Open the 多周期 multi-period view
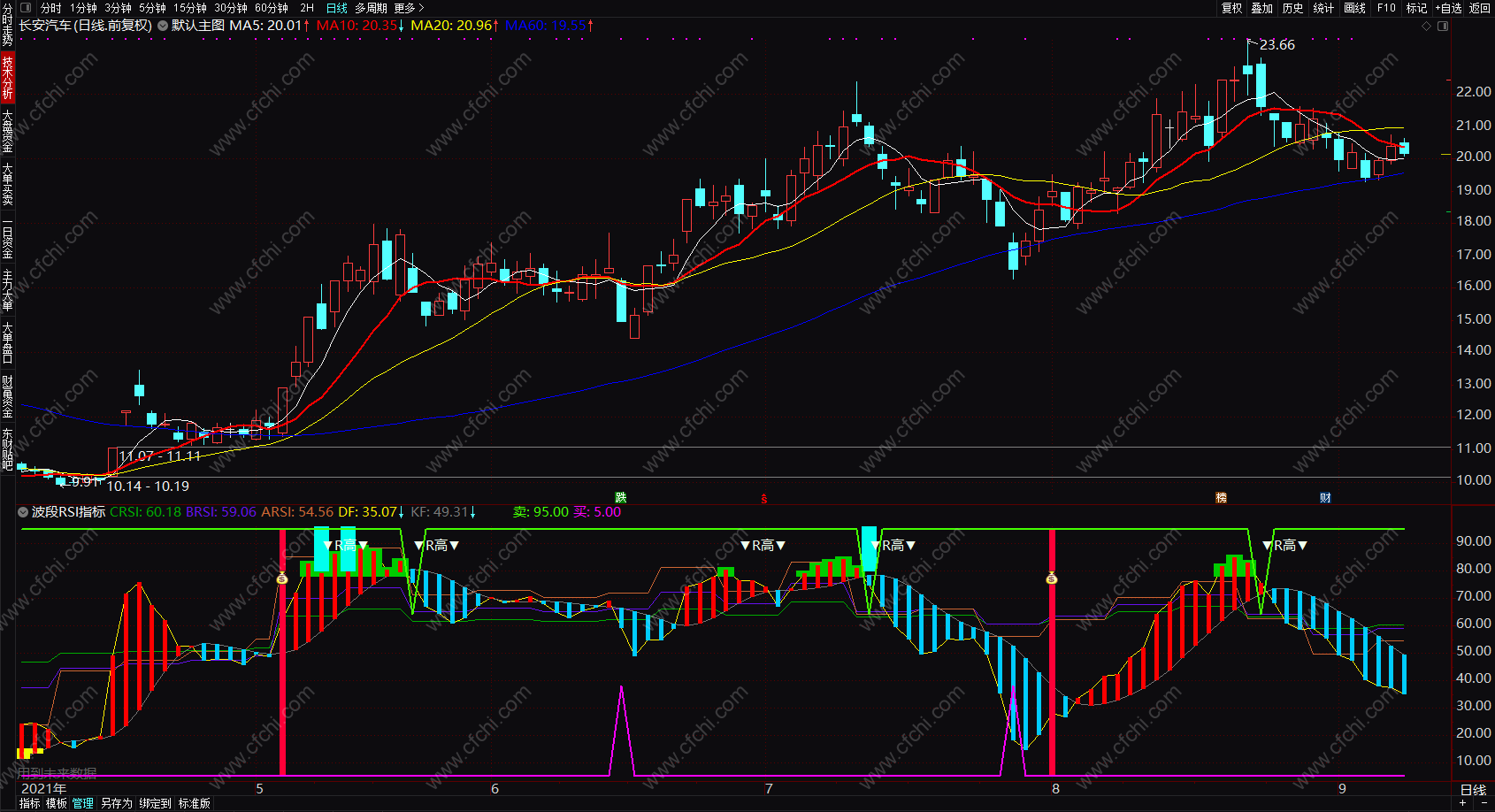This screenshot has width=1495, height=812. point(371,8)
